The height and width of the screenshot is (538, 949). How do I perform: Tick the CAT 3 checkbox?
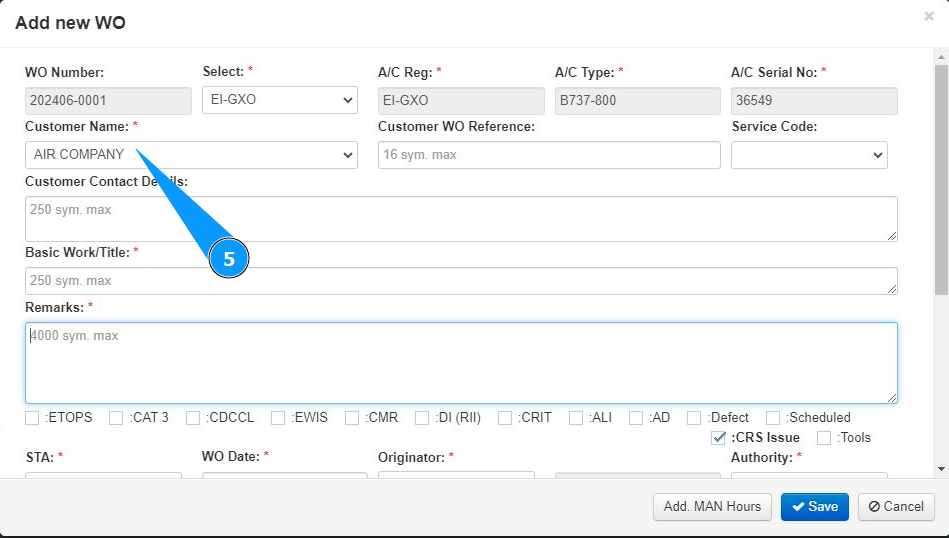pos(117,418)
